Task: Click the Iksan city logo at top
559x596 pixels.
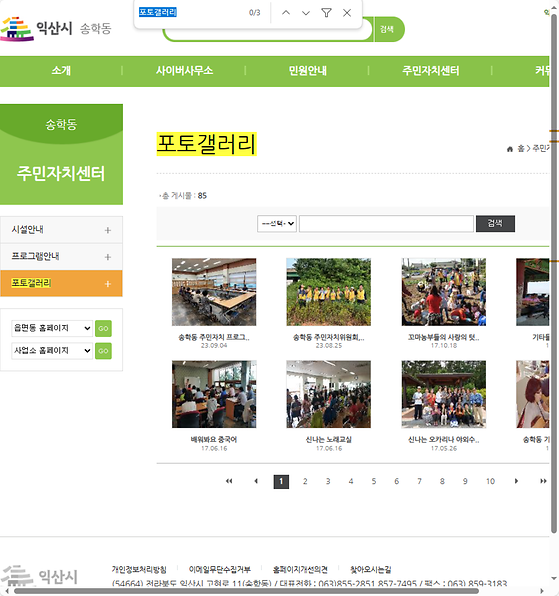Action: 56,29
